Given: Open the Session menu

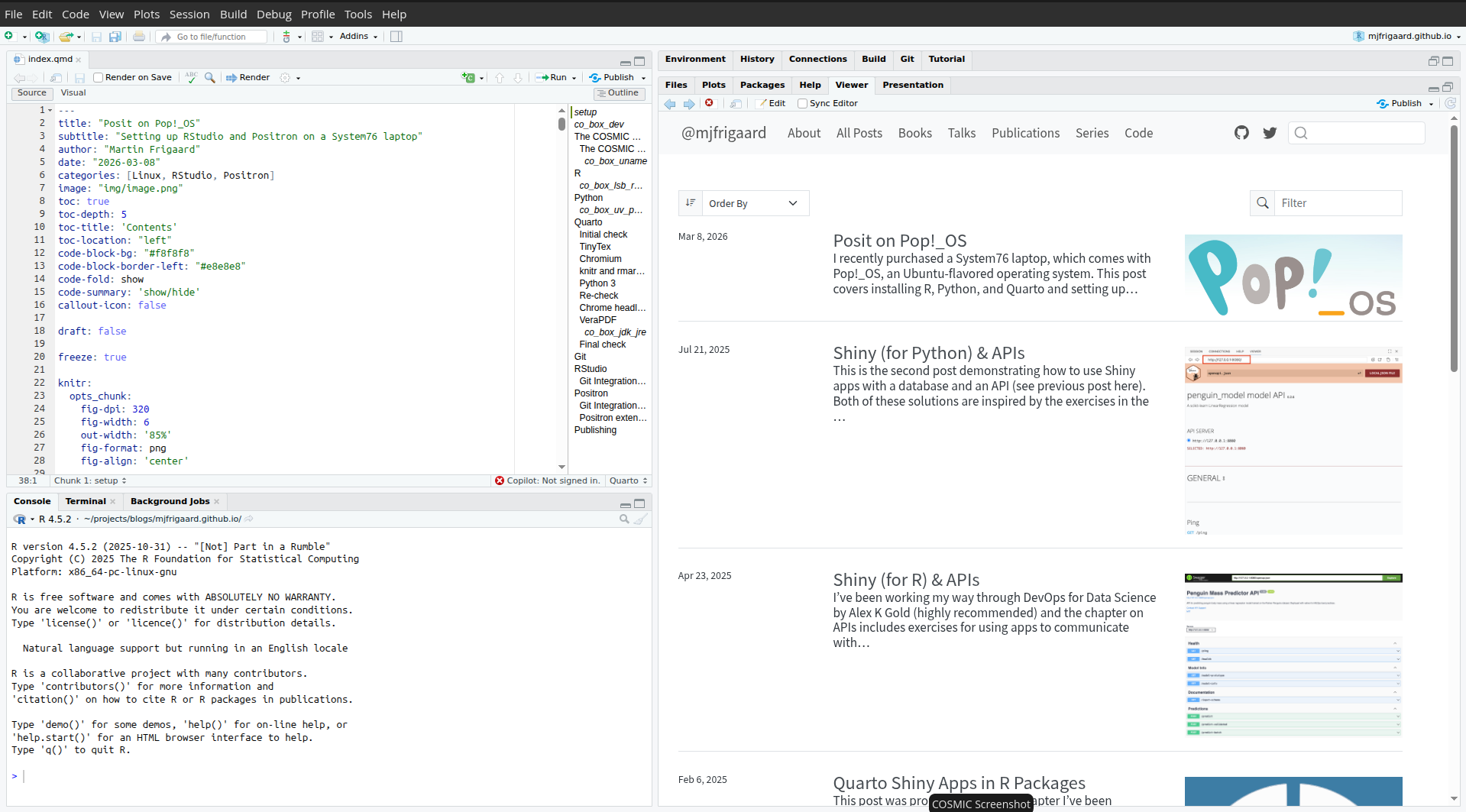Looking at the screenshot, I should (x=189, y=14).
